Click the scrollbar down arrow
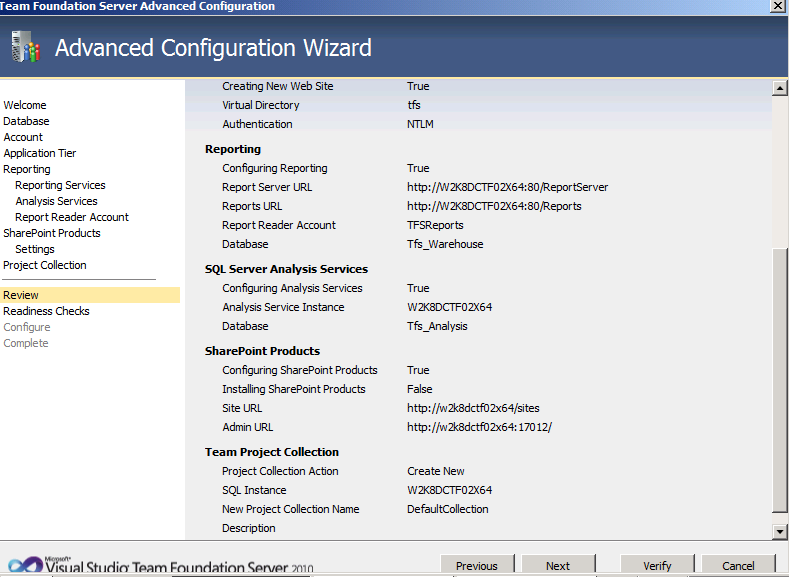The image size is (789, 577). click(779, 531)
